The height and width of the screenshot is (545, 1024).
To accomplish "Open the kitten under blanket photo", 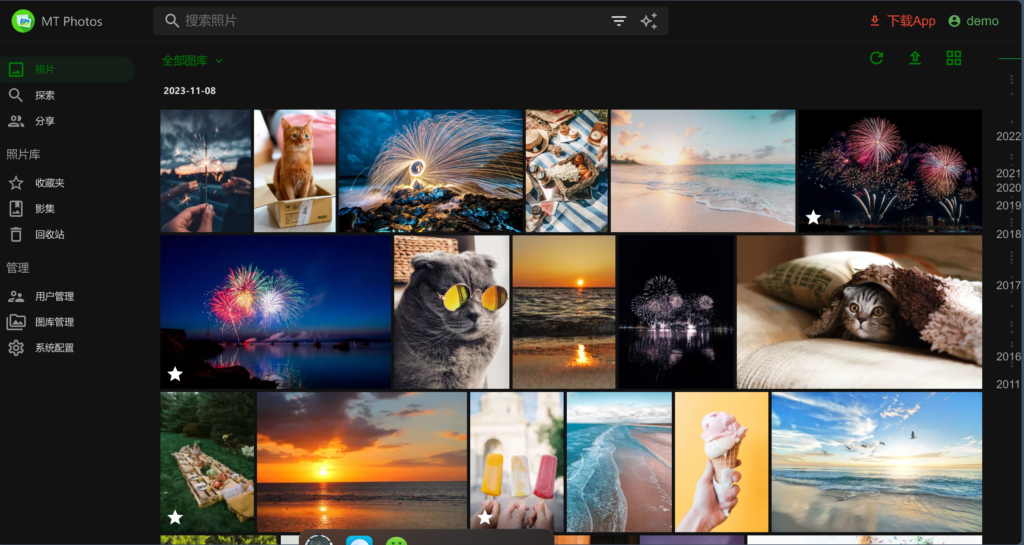I will click(x=859, y=312).
